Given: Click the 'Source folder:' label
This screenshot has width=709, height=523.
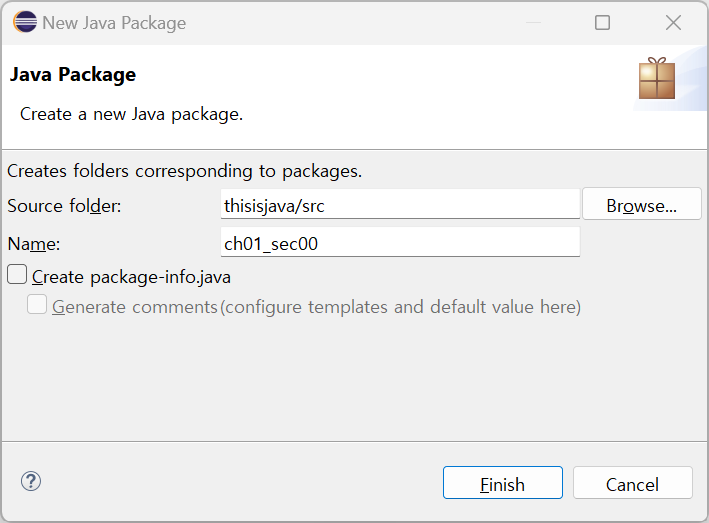Looking at the screenshot, I should click(x=64, y=205).
